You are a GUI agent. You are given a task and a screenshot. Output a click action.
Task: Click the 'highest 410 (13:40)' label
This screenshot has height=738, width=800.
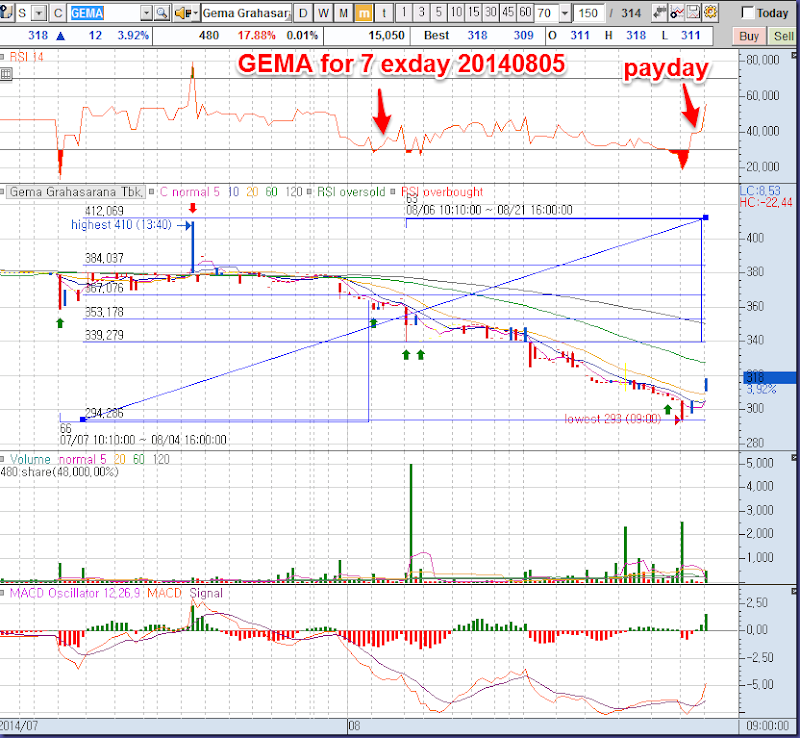tap(121, 225)
